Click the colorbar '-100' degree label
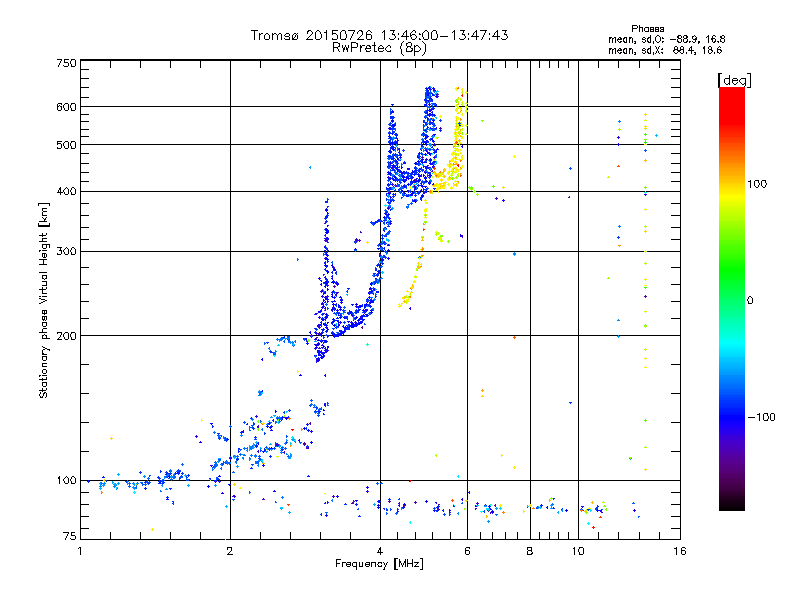 pos(762,417)
